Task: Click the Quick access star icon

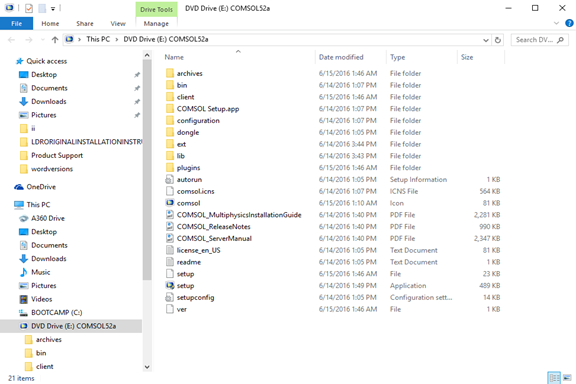Action: coord(19,61)
